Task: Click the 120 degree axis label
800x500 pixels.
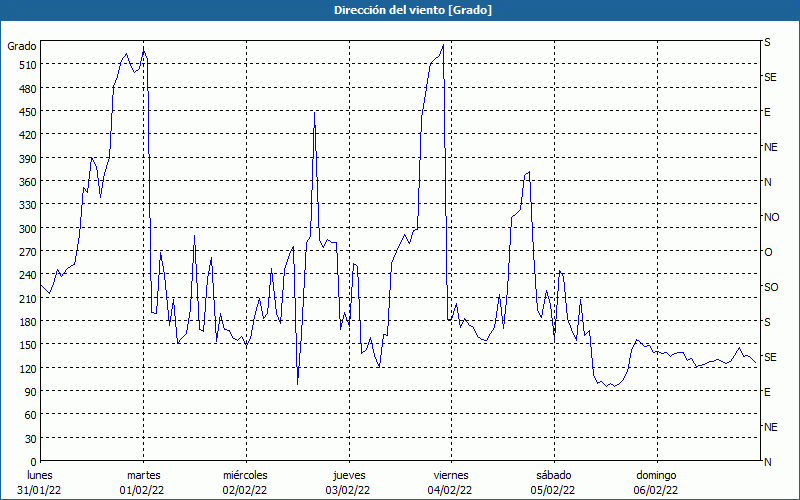Action: point(29,368)
